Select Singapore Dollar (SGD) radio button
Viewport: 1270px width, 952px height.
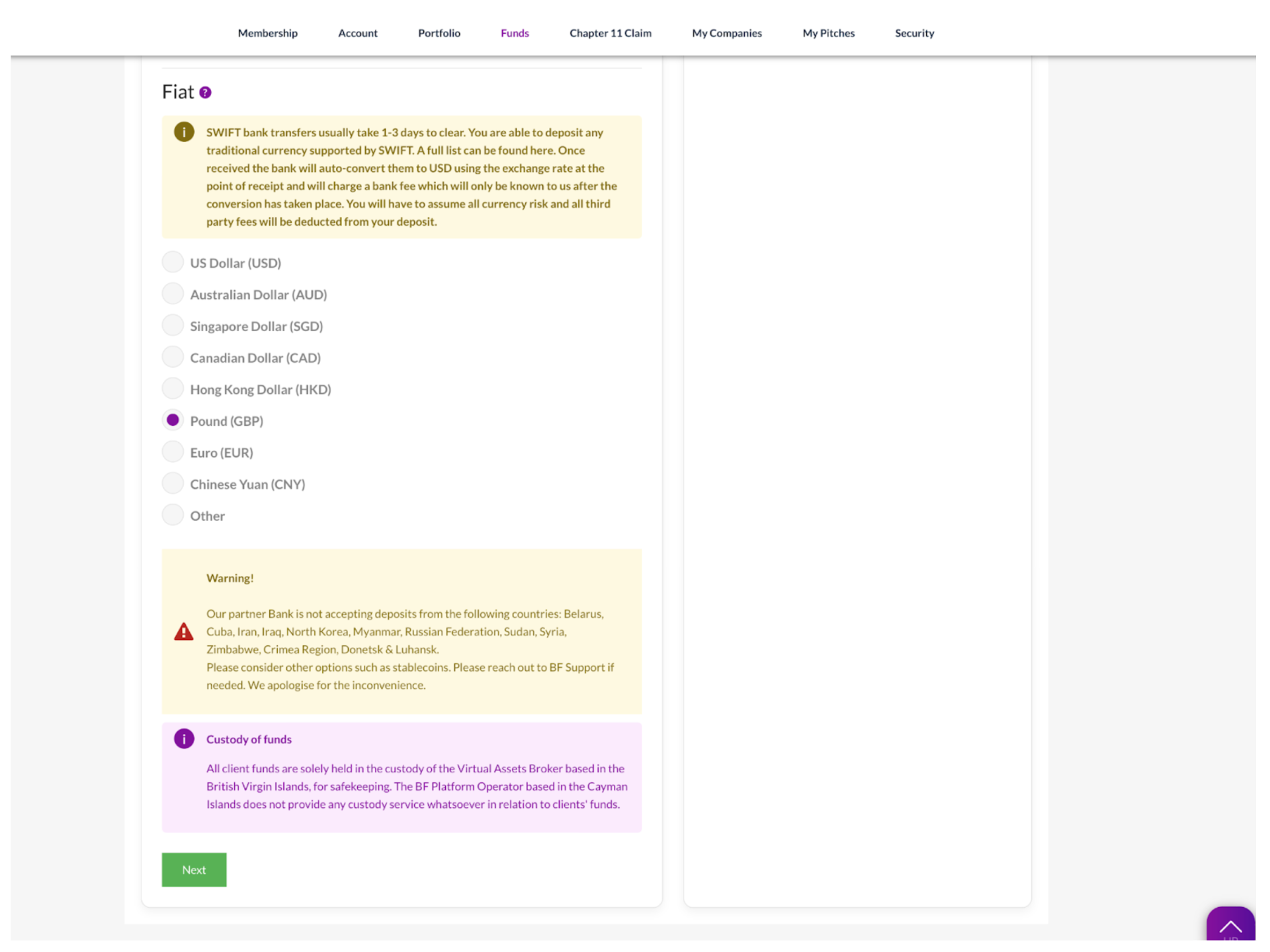(173, 325)
